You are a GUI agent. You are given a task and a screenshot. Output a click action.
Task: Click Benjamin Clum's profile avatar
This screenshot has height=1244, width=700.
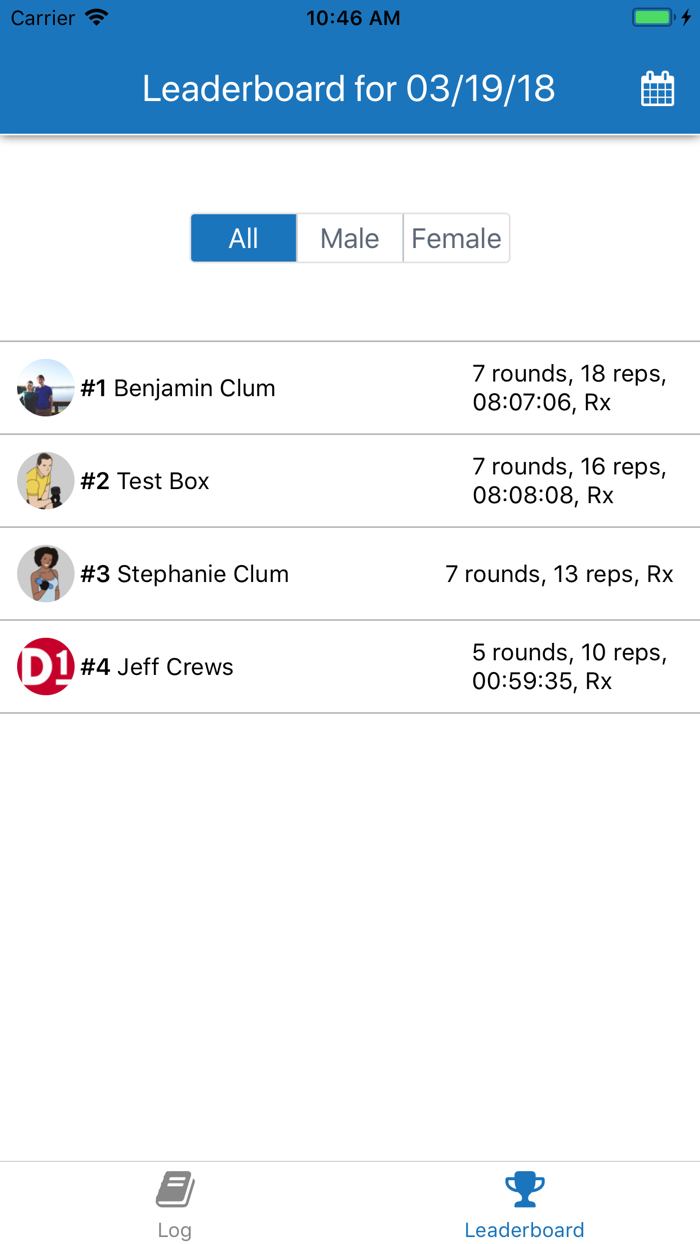point(45,387)
